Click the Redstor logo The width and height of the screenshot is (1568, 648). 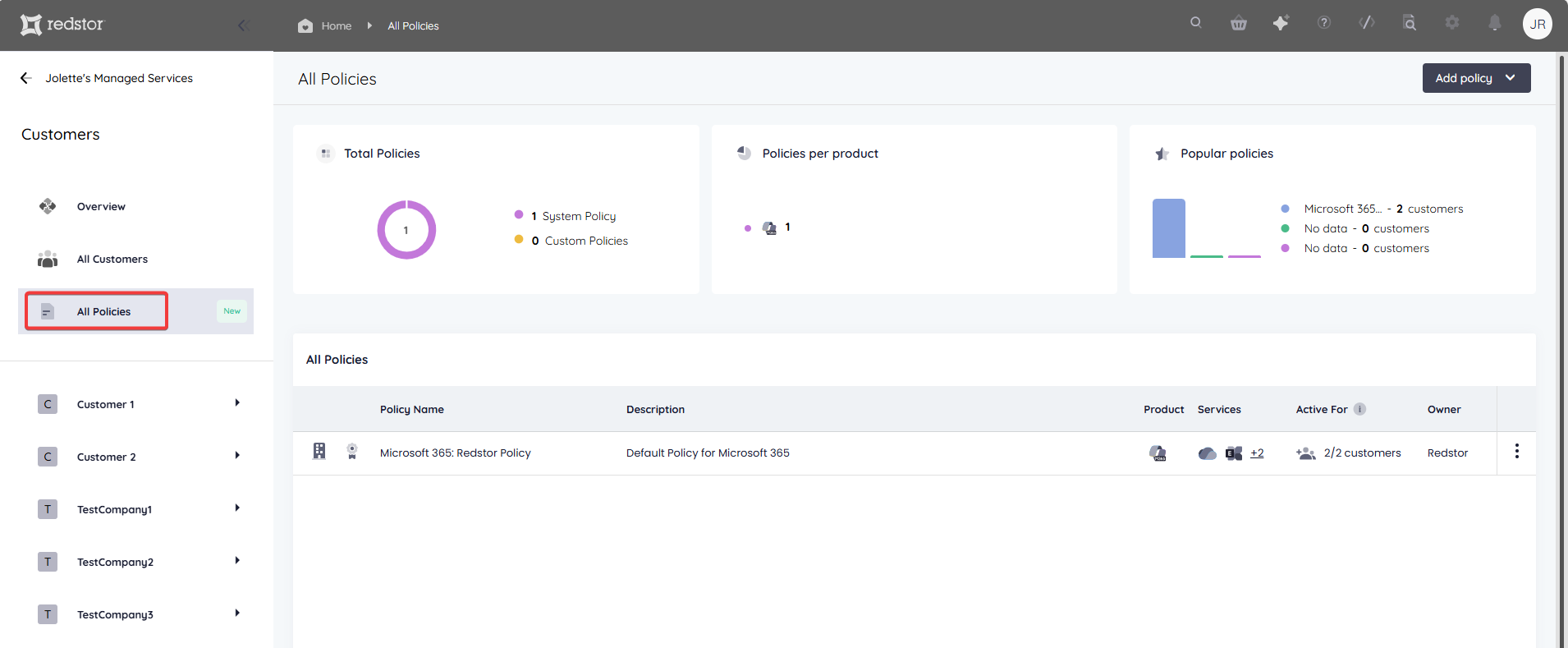(62, 25)
